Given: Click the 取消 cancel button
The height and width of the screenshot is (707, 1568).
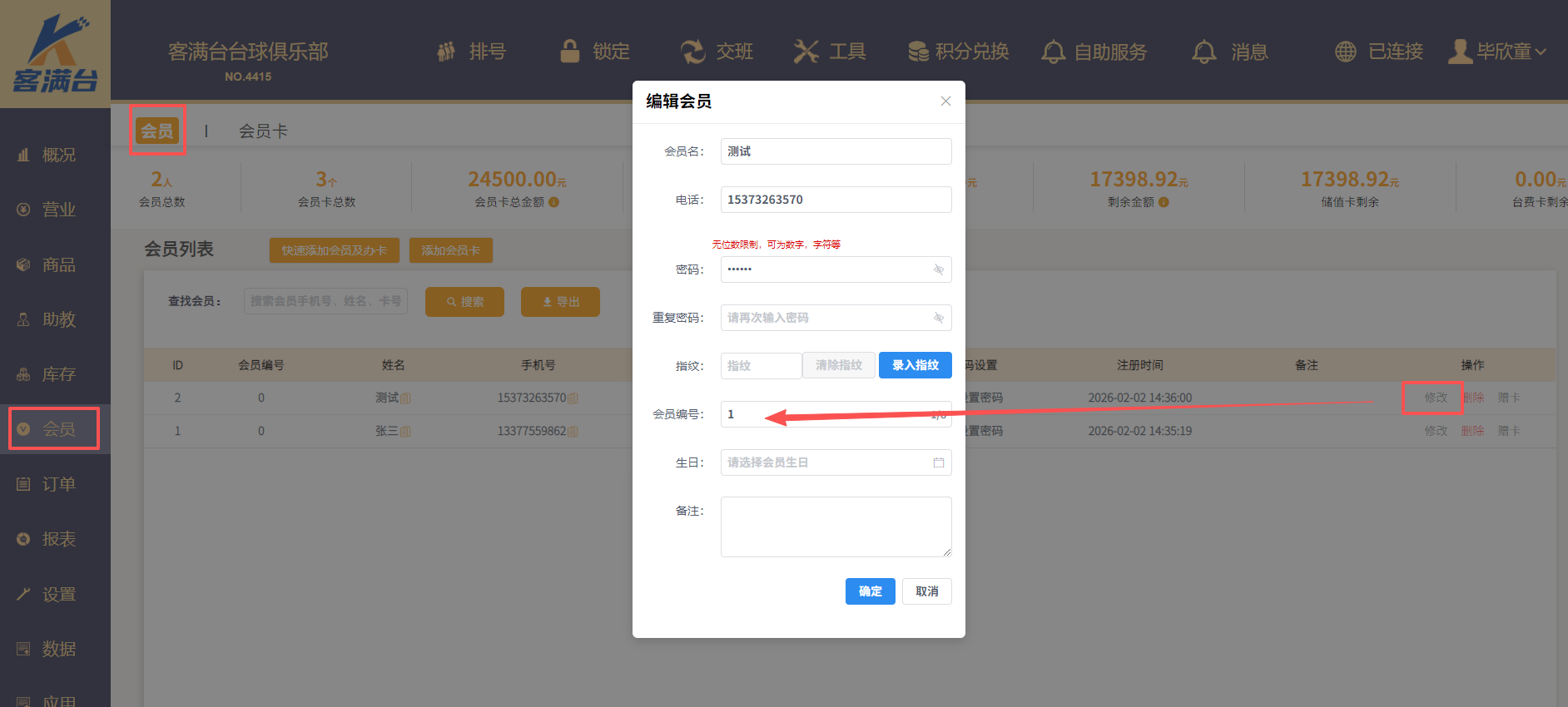Looking at the screenshot, I should coord(926,591).
